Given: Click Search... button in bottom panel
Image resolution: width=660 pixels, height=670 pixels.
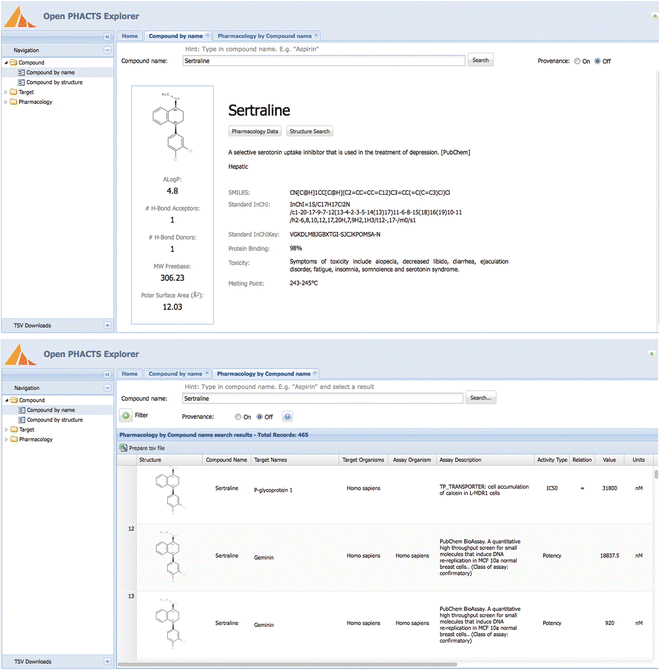Looking at the screenshot, I should (481, 398).
